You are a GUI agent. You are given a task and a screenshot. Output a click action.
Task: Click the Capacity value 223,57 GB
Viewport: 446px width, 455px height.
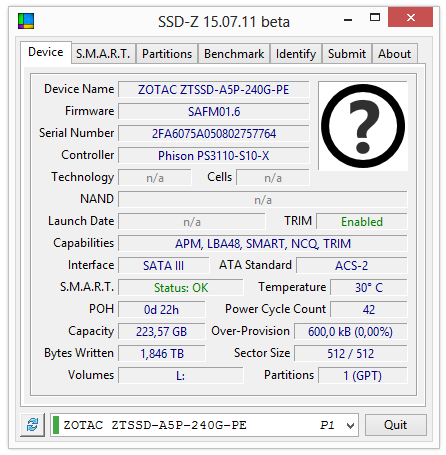[x=162, y=332]
